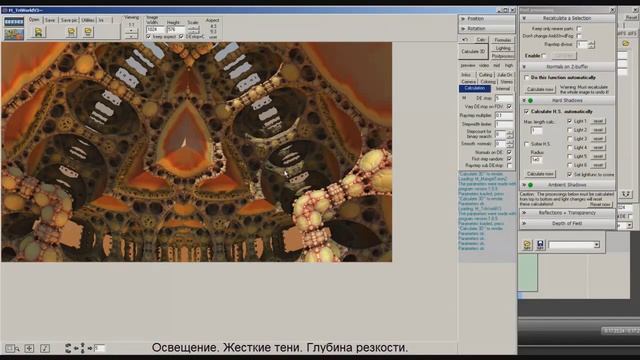Open the Camera tab
Image resolution: width=640 pixels, height=360 pixels.
[469, 82]
